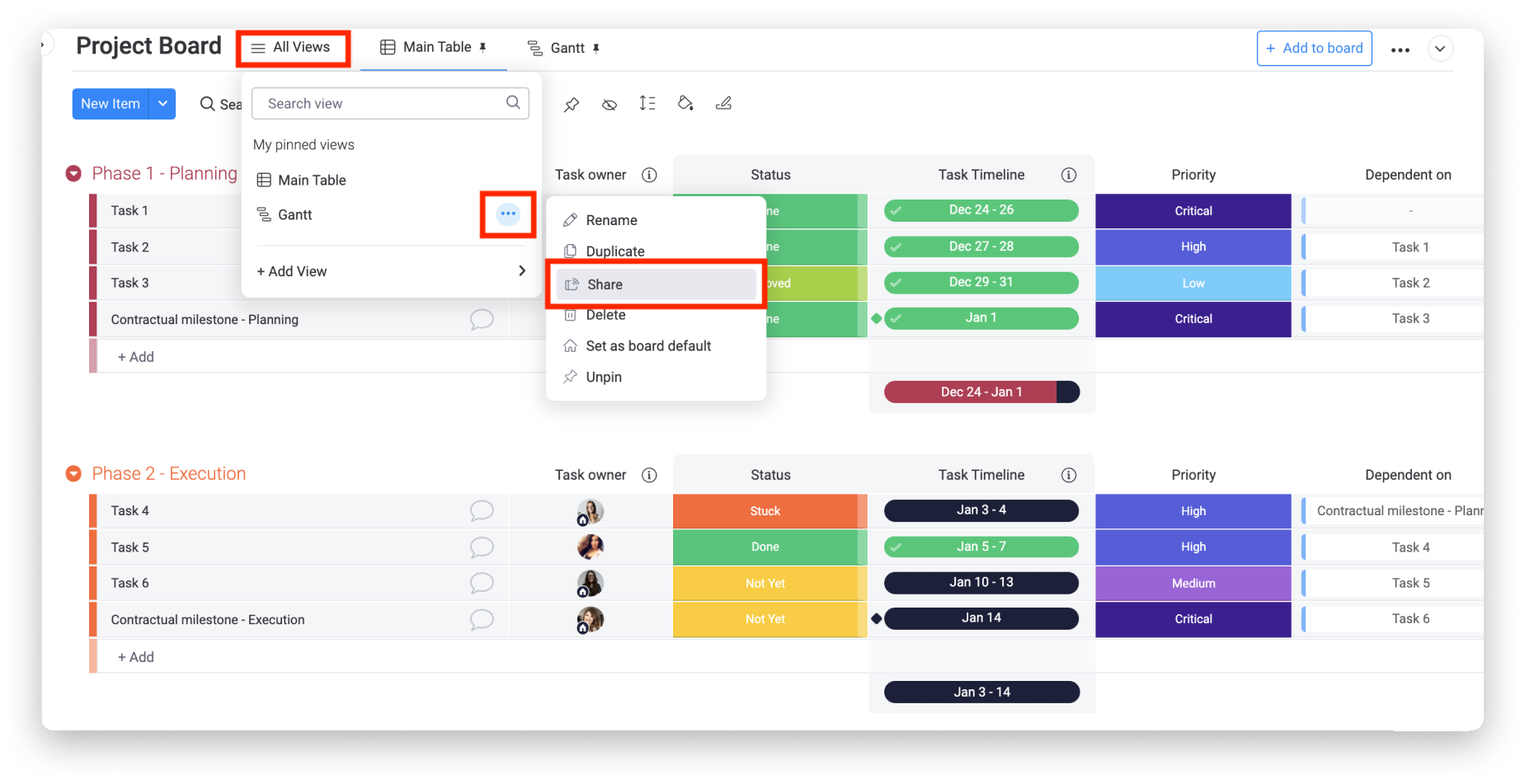
Task: Open conversation bubble for Task 5
Action: [482, 547]
